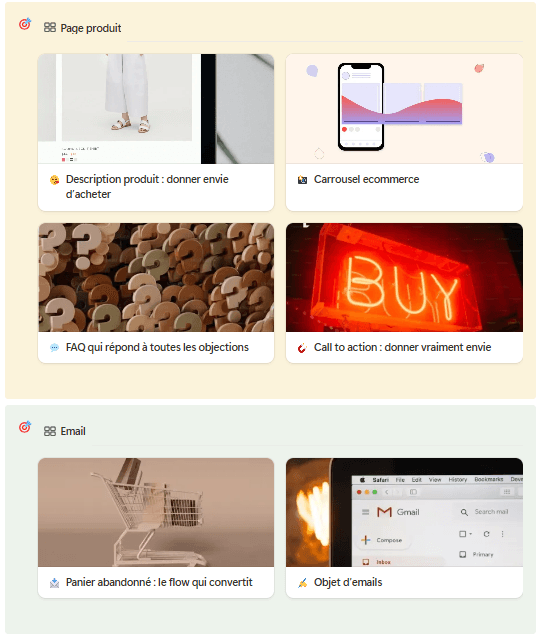This screenshot has width=540, height=638.
Task: Select the neon BUY sign cover image
Action: [404, 277]
